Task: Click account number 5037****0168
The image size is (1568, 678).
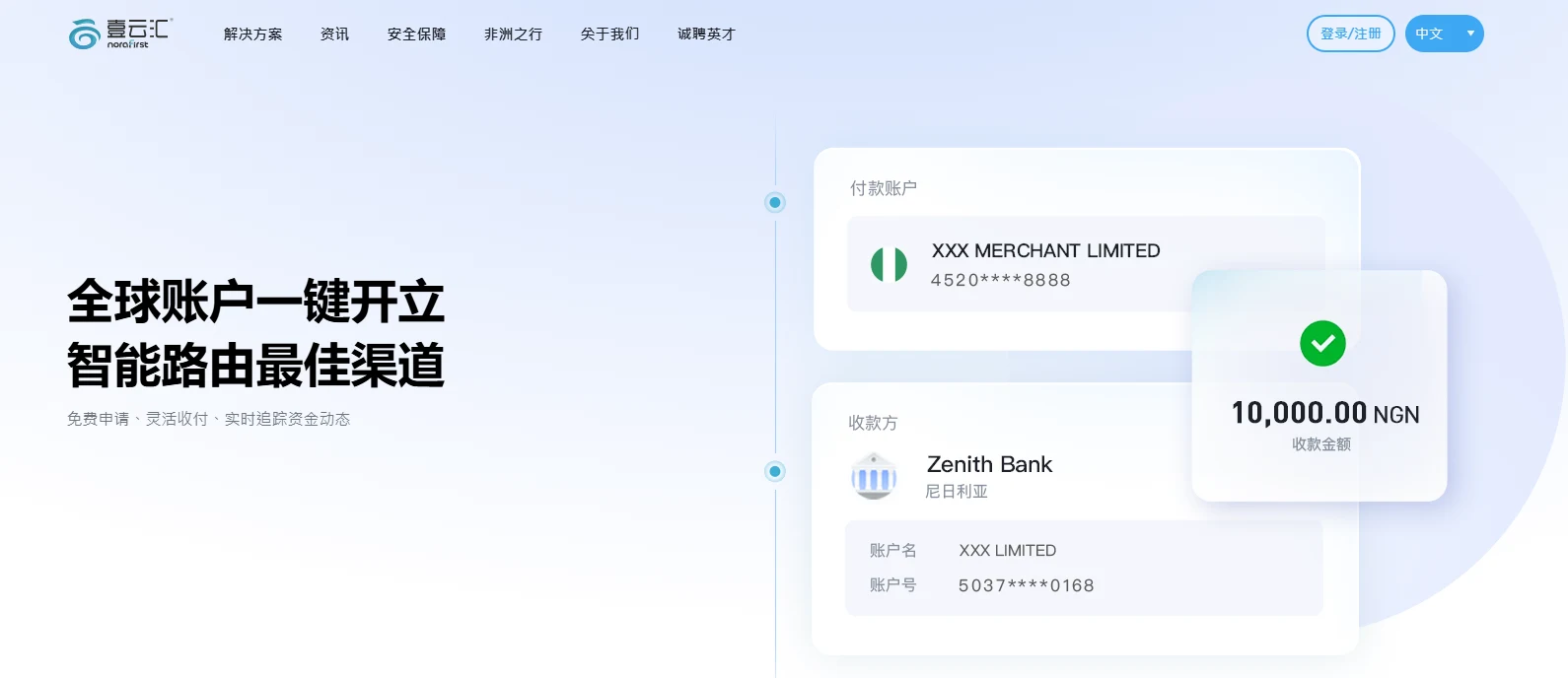Action: coord(1027,585)
